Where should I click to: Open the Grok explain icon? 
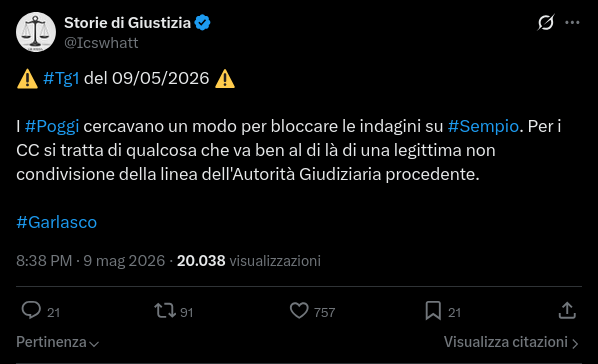[545, 23]
